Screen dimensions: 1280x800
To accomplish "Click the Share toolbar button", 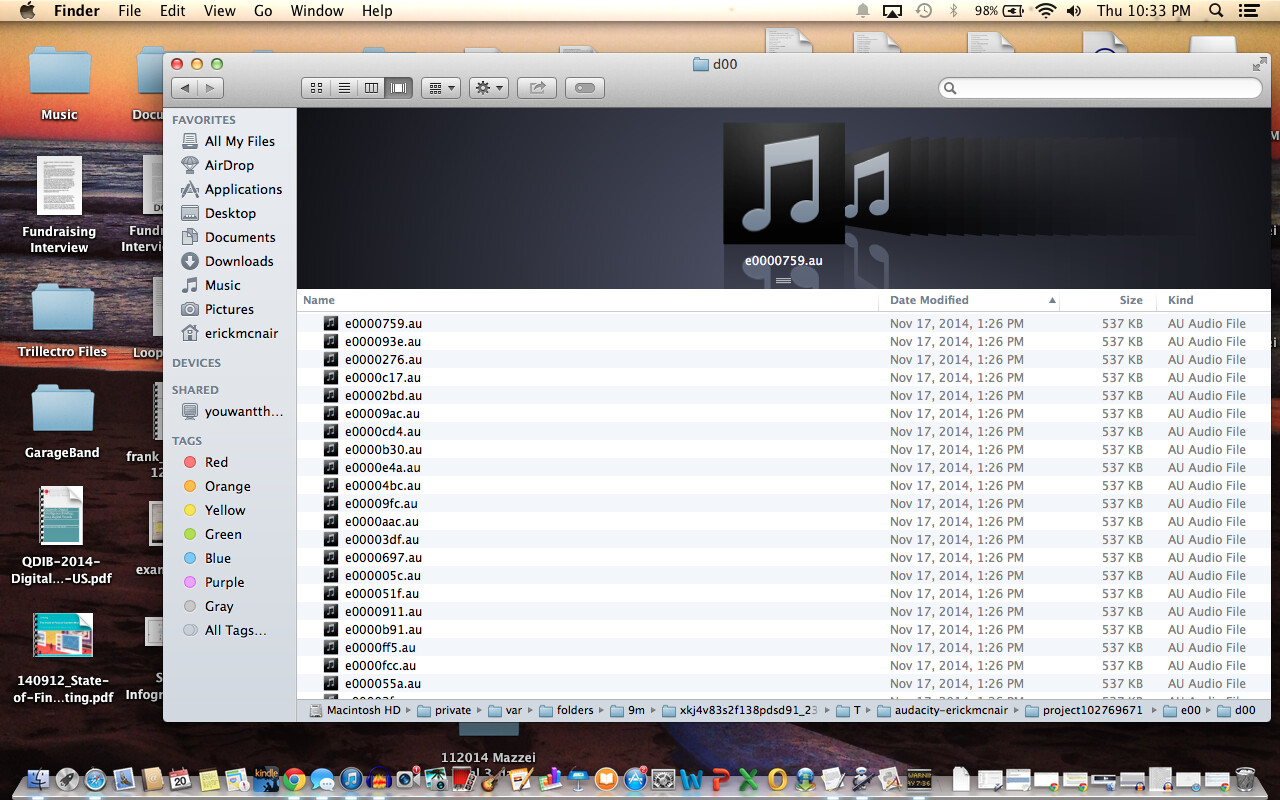I will (x=537, y=88).
